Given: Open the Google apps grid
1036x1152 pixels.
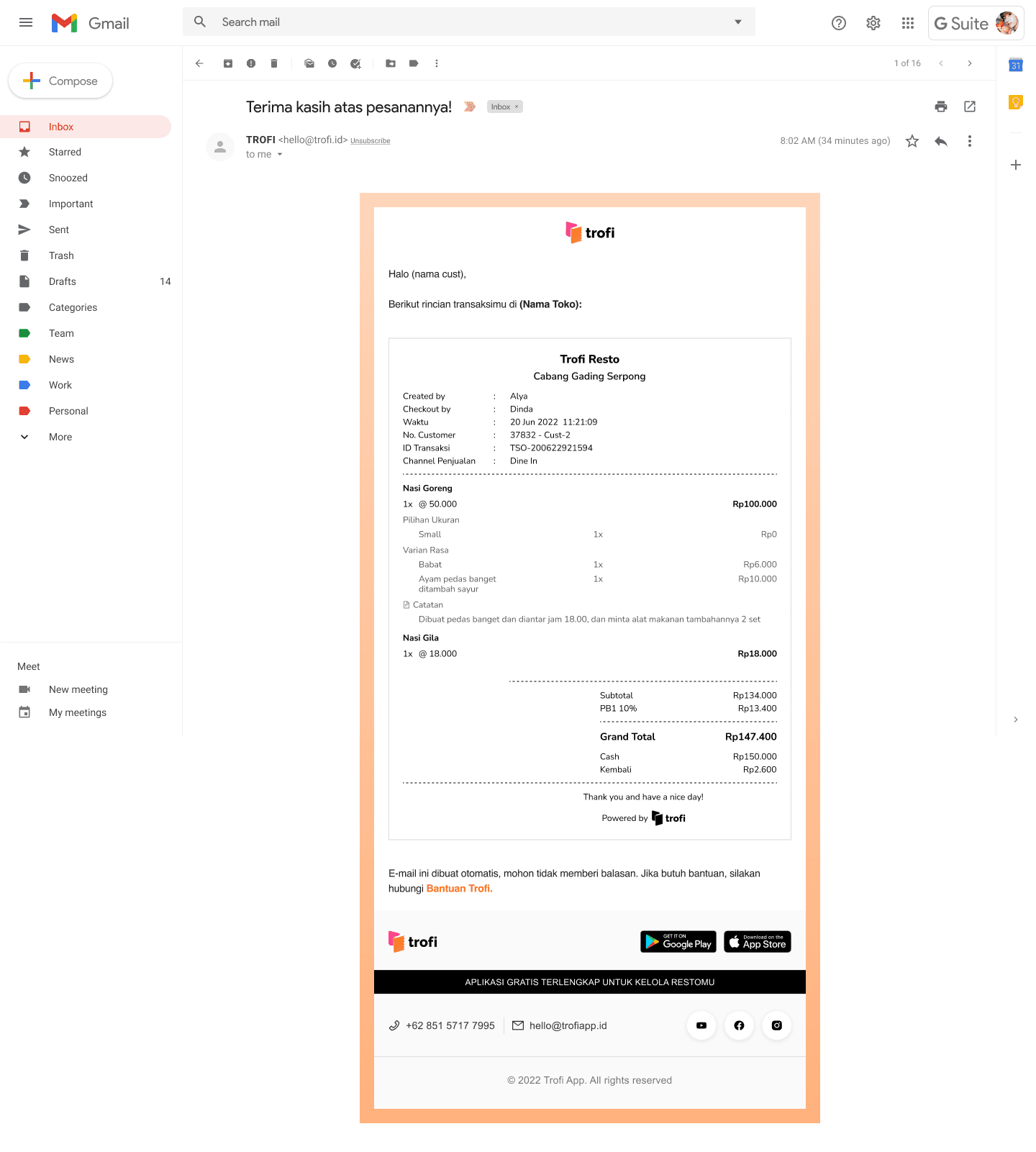Looking at the screenshot, I should pyautogui.click(x=908, y=23).
